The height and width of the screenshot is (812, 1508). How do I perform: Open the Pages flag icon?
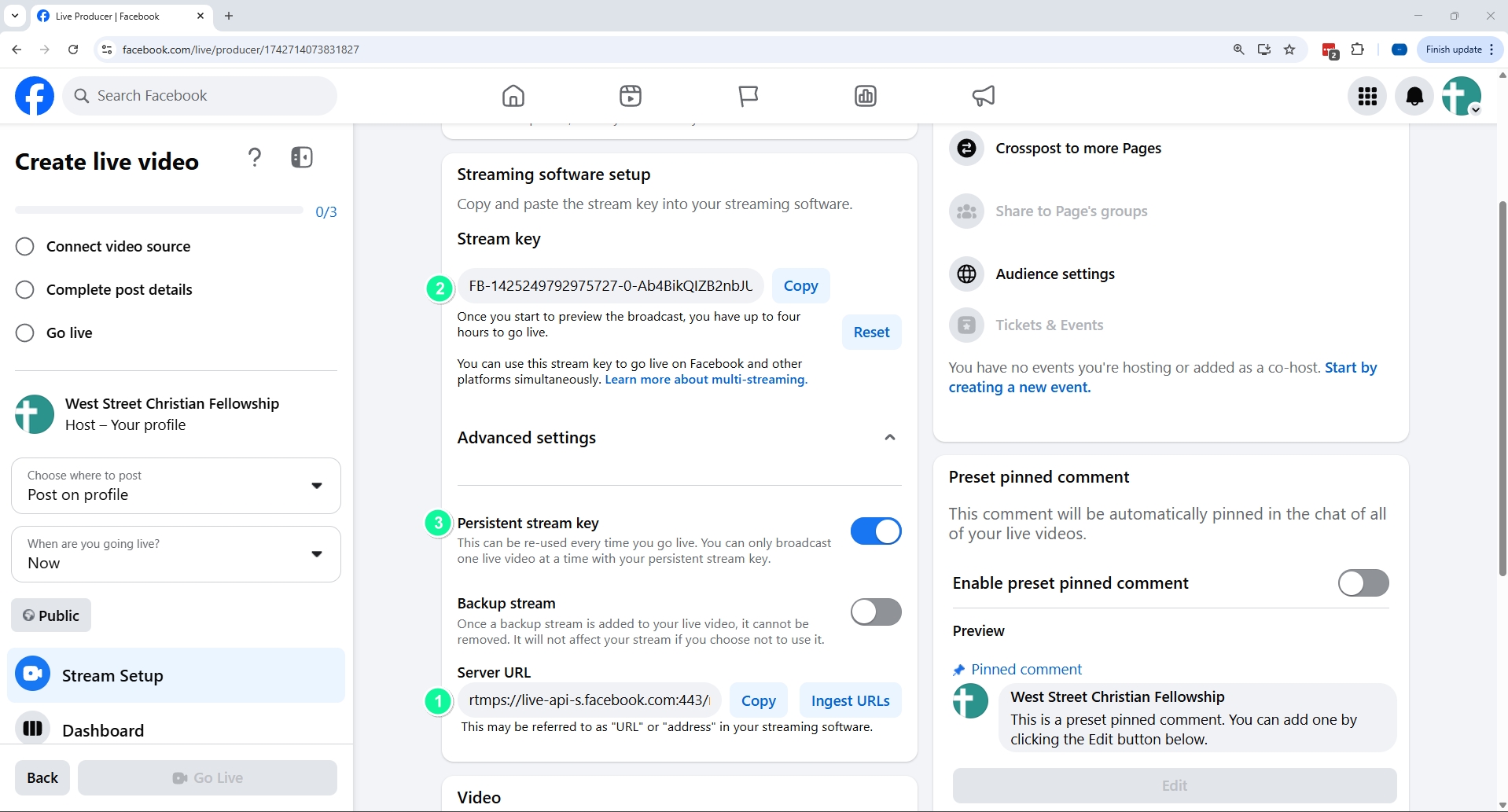pos(748,96)
